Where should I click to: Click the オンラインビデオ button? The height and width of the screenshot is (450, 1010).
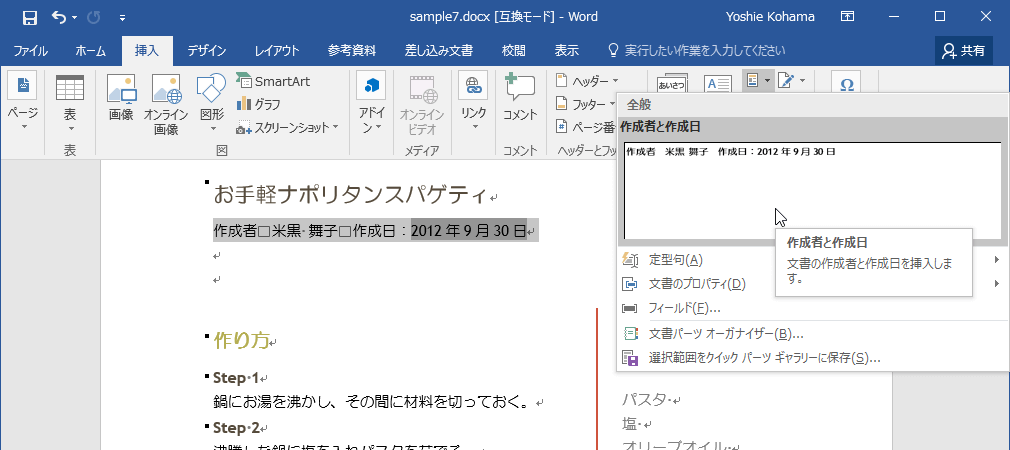coord(422,103)
